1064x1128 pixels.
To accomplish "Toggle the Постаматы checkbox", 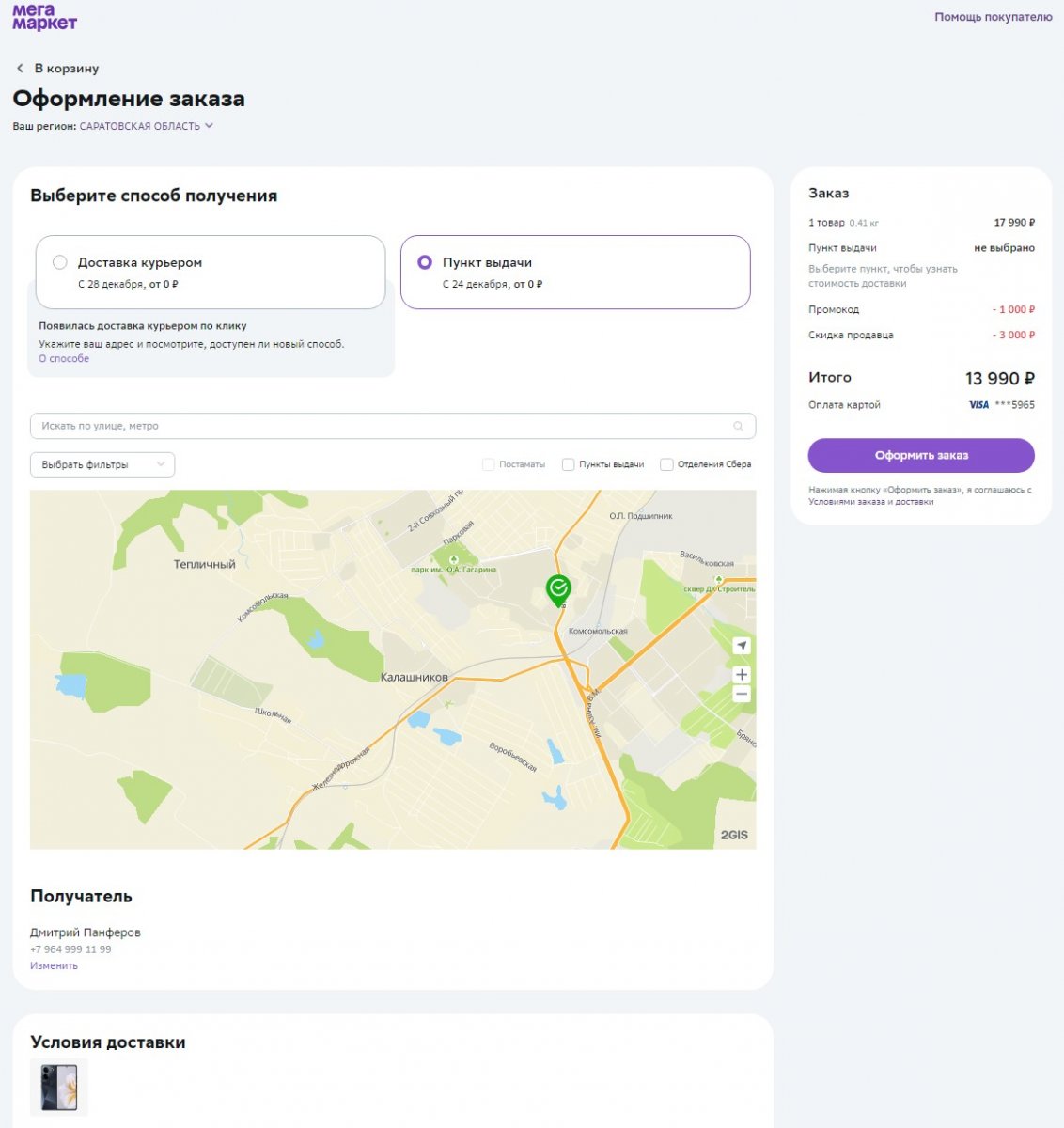I will coord(488,464).
